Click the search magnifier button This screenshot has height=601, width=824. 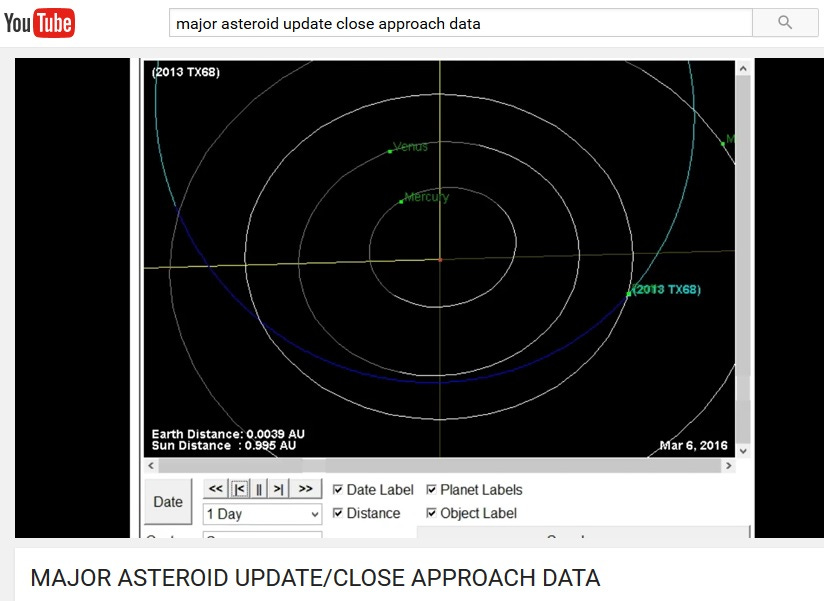point(785,23)
